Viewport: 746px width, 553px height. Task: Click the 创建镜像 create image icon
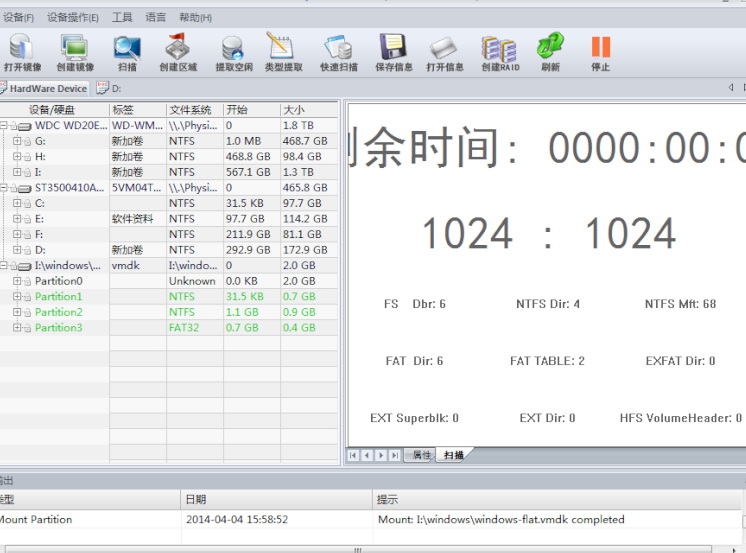(75, 52)
